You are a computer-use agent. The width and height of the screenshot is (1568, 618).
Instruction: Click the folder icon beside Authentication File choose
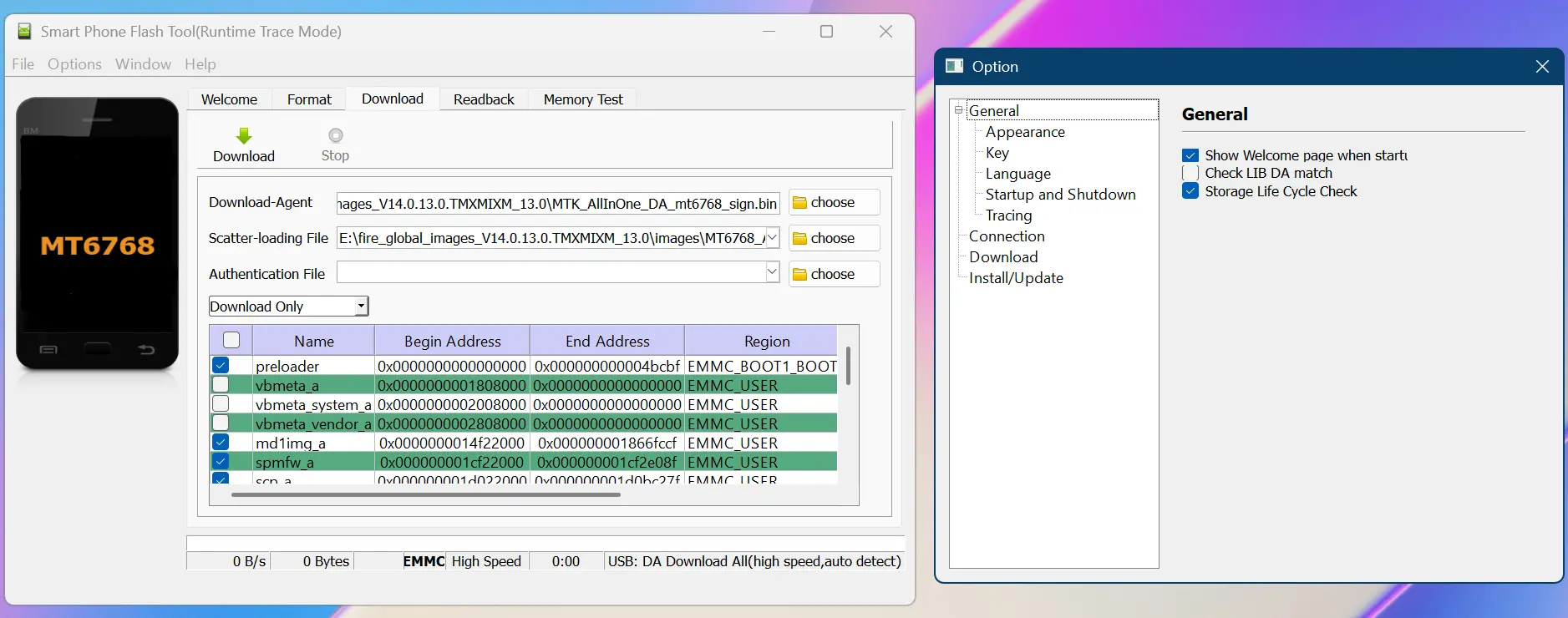[799, 275]
